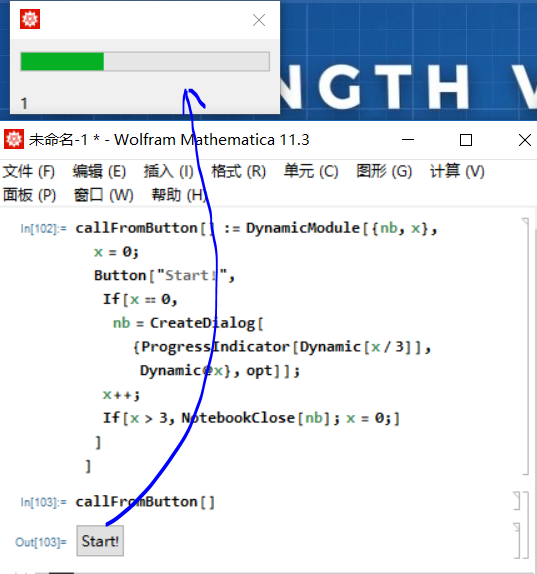Image resolution: width=537 pixels, height=574 pixels.
Task: Select the In[103] cell bracket
Action: pos(517,501)
